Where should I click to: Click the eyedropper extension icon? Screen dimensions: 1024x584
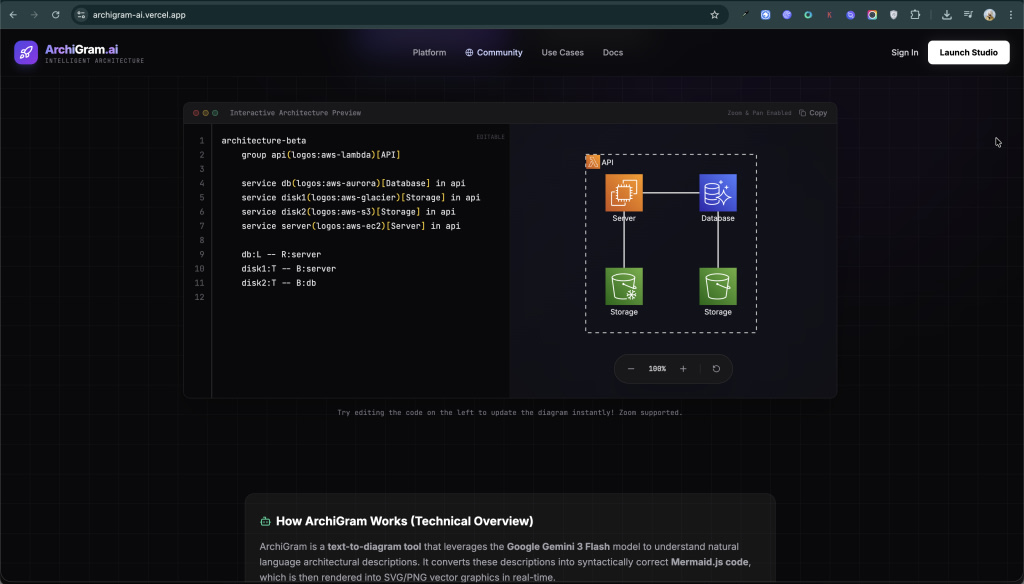[x=744, y=14]
